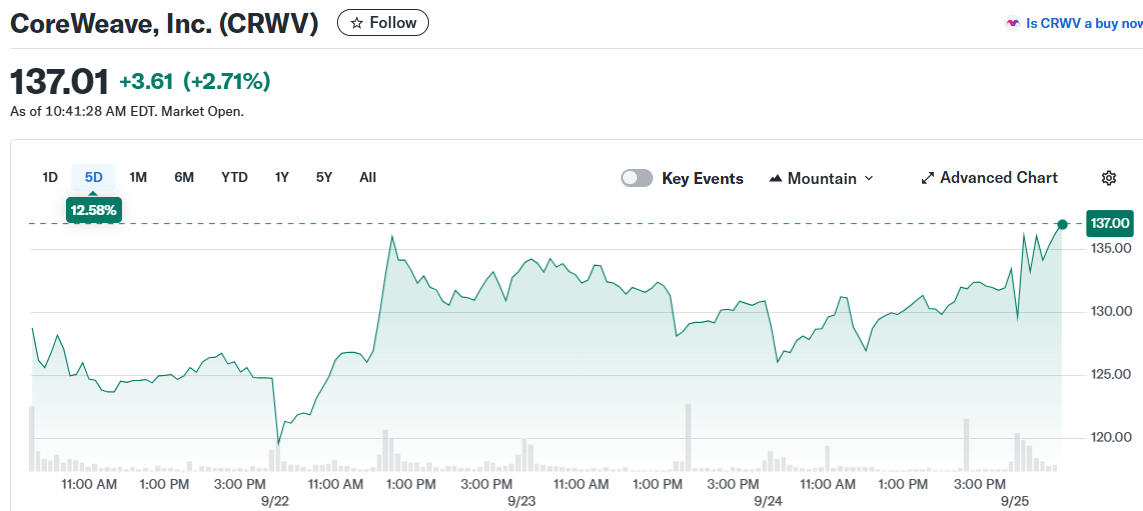This screenshot has height=511, width=1143.
Task: Switch chart range to 1Y
Action: [281, 177]
